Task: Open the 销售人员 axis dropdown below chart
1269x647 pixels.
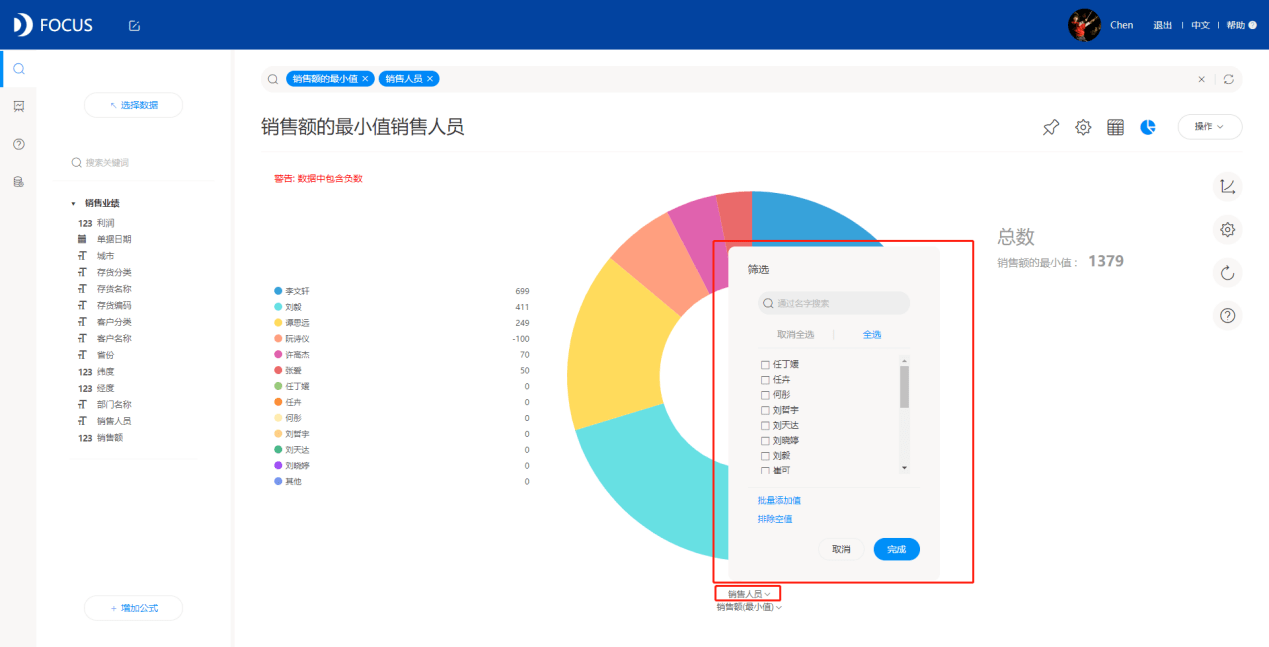Action: click(x=749, y=594)
